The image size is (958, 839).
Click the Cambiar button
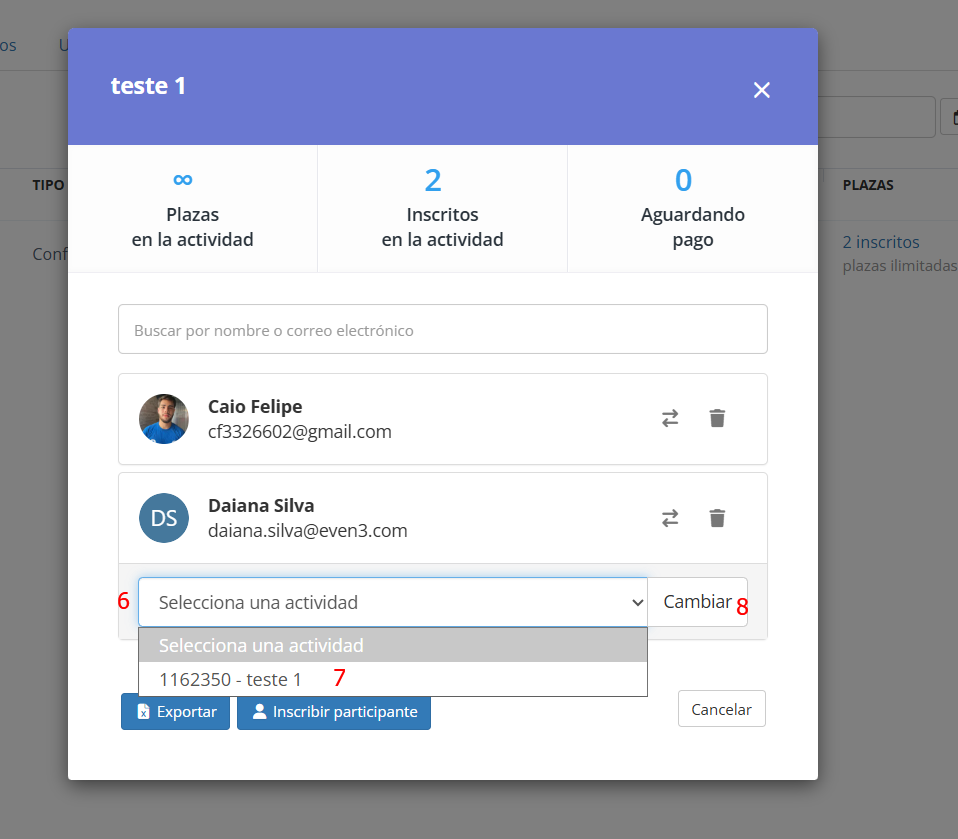(x=697, y=602)
